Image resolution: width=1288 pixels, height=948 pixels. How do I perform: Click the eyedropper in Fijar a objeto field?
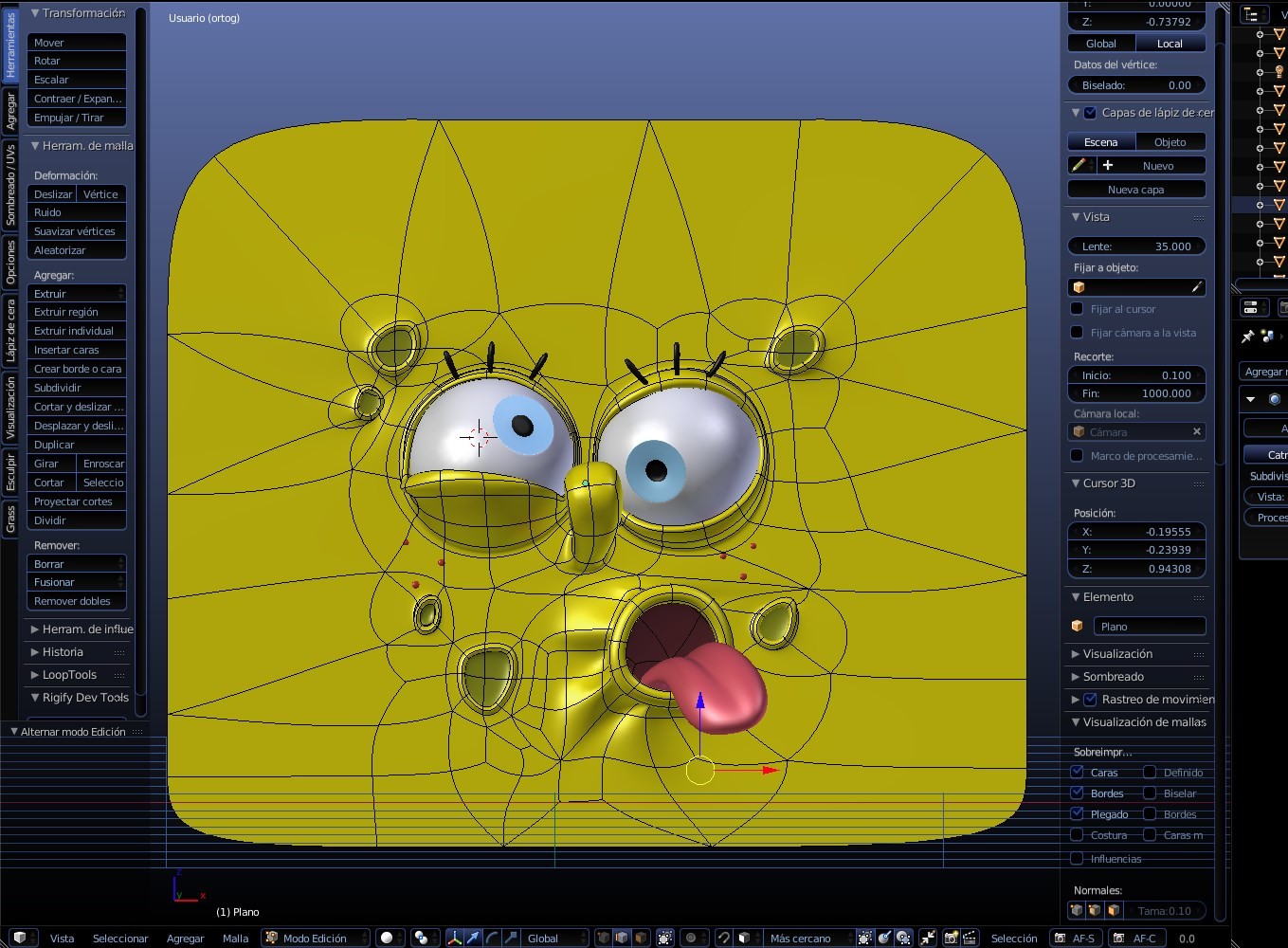point(1196,287)
